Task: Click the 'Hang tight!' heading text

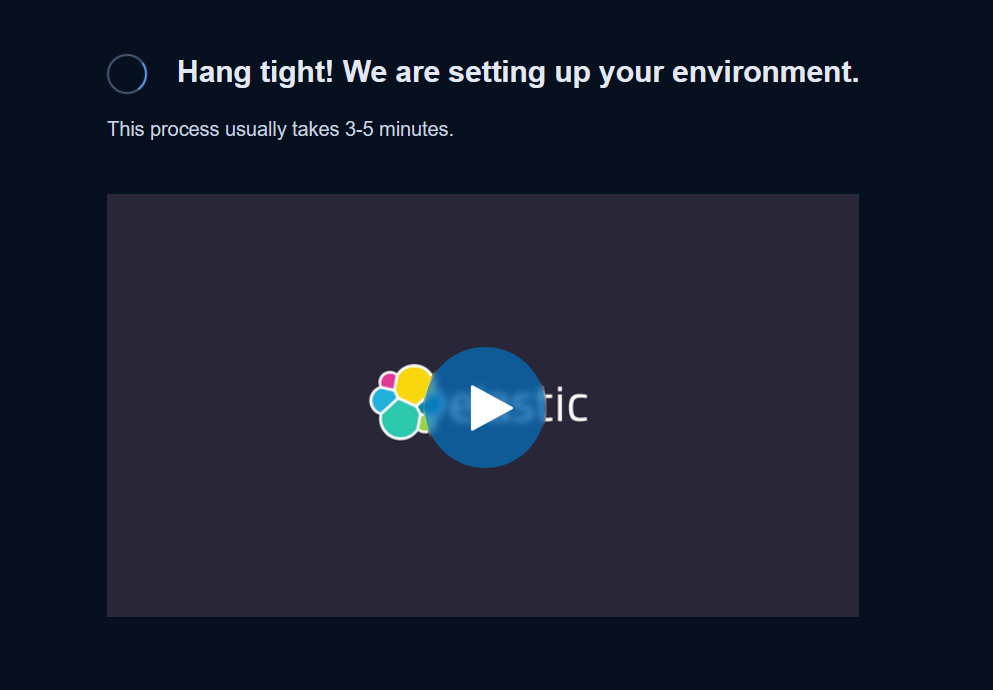Action: [x=255, y=72]
